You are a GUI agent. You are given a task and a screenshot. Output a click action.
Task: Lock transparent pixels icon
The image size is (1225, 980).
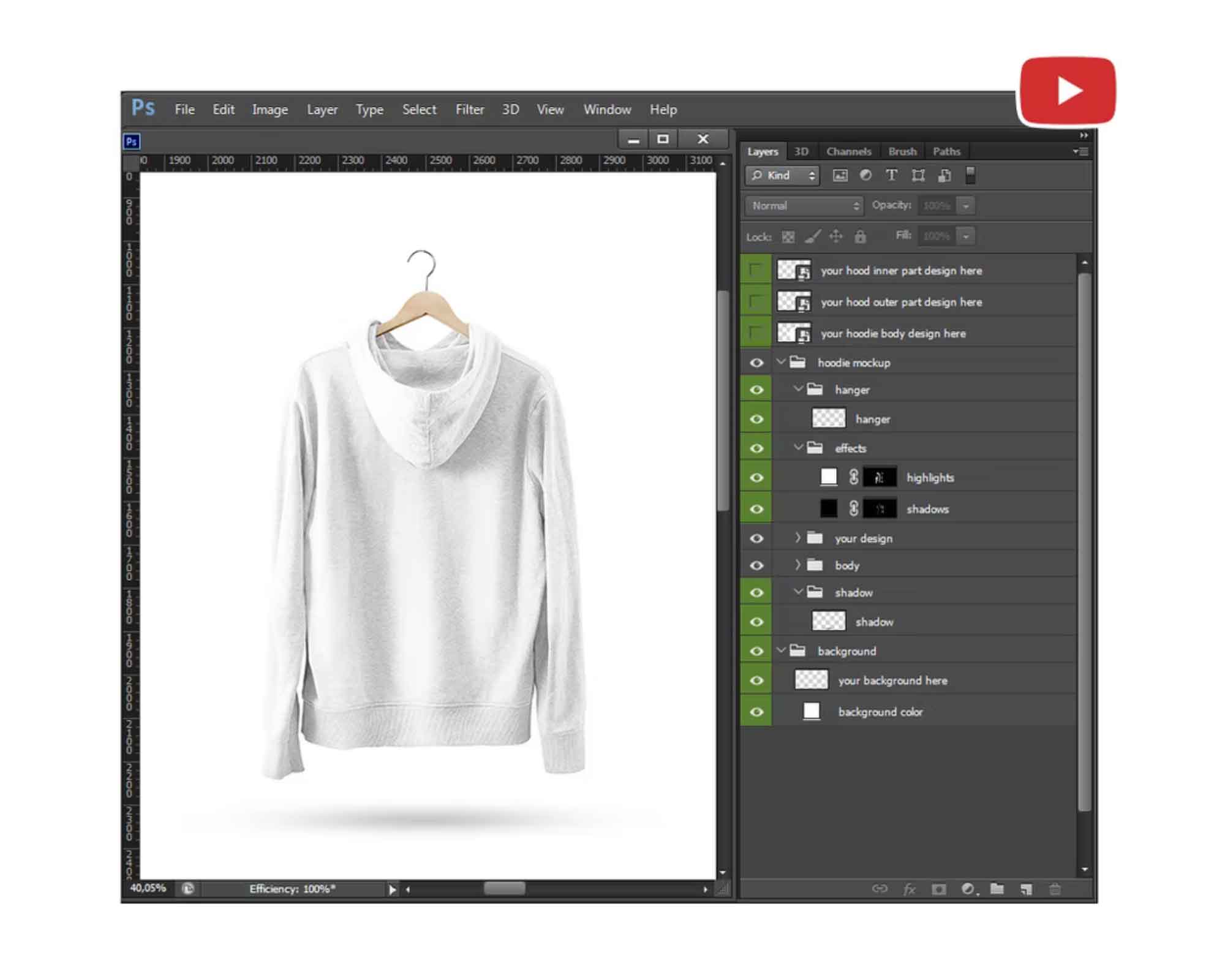coord(788,237)
